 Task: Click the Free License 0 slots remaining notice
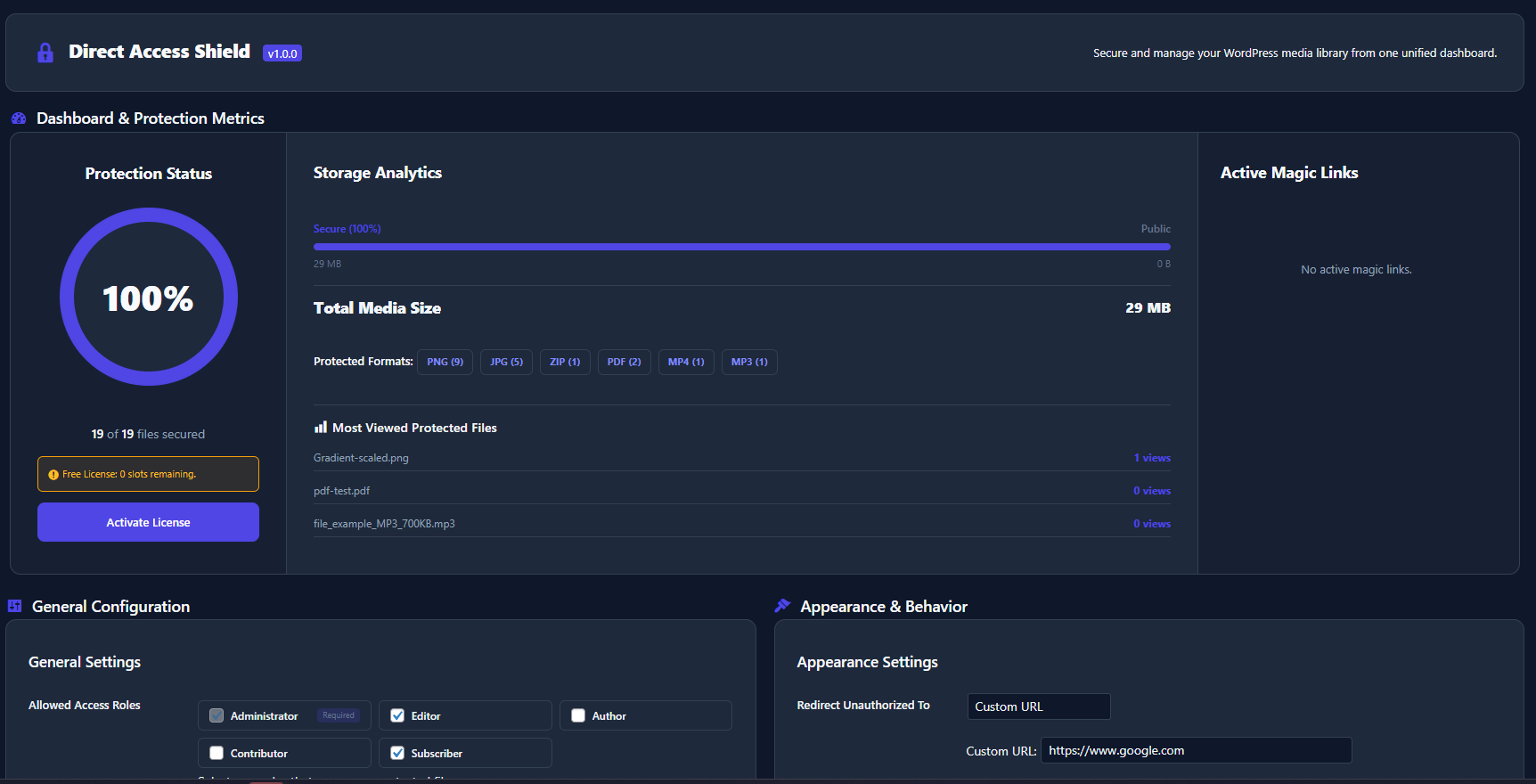[148, 474]
